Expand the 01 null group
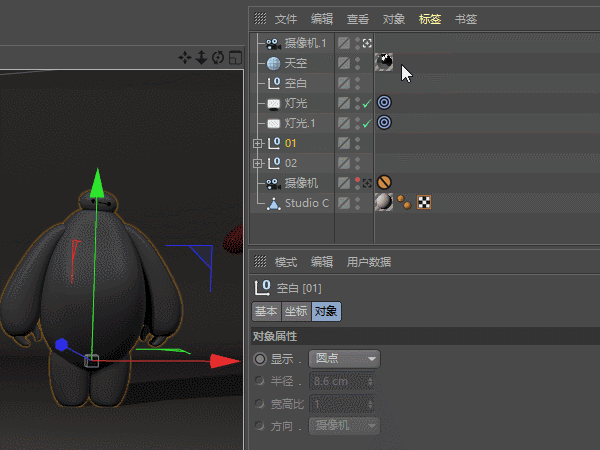Viewport: 600px width, 450px height. point(258,143)
